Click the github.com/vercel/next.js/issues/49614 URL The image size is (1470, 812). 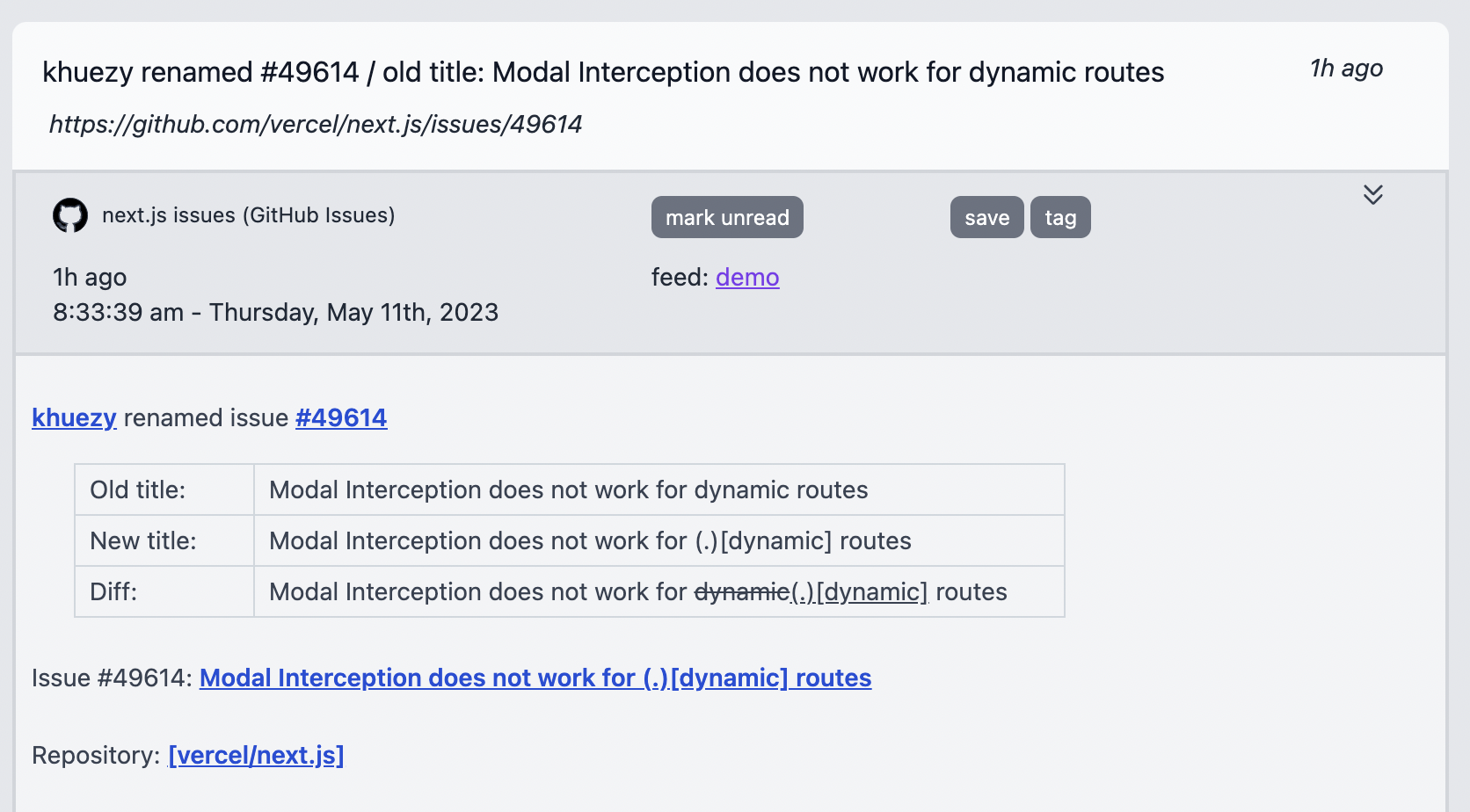pos(316,124)
